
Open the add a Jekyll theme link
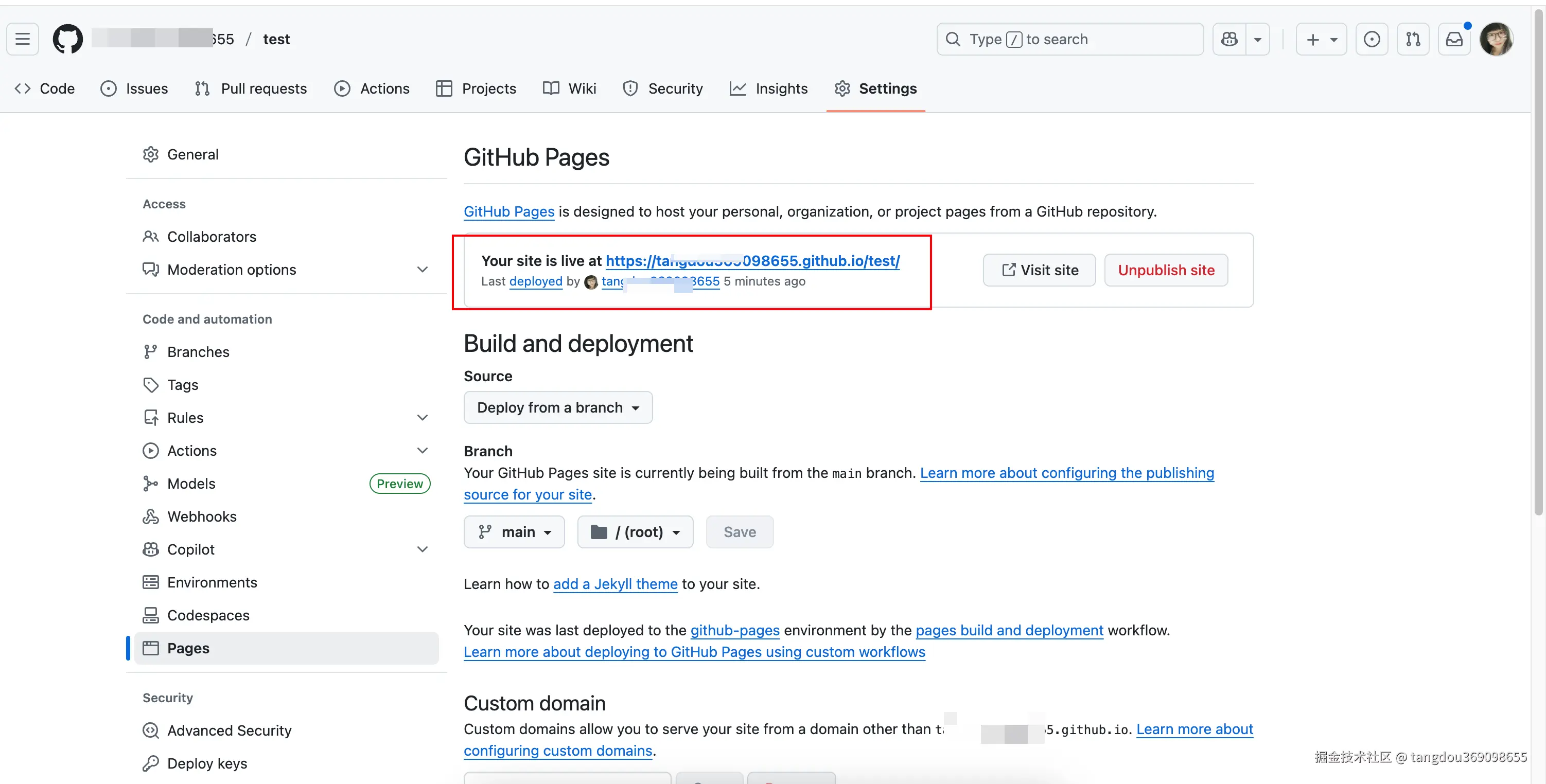(x=614, y=584)
